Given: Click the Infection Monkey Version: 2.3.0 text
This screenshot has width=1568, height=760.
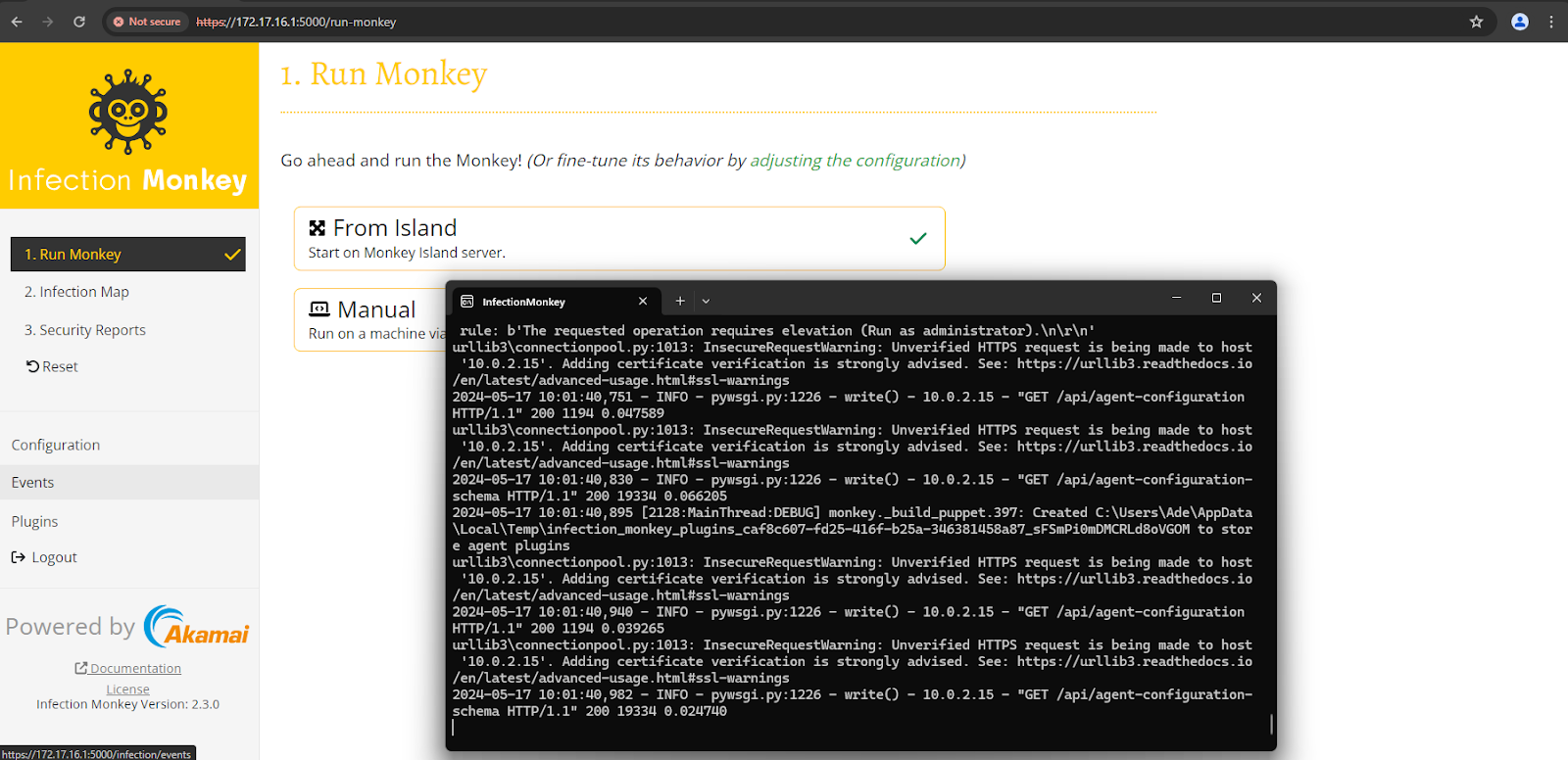Looking at the screenshot, I should pos(127,704).
